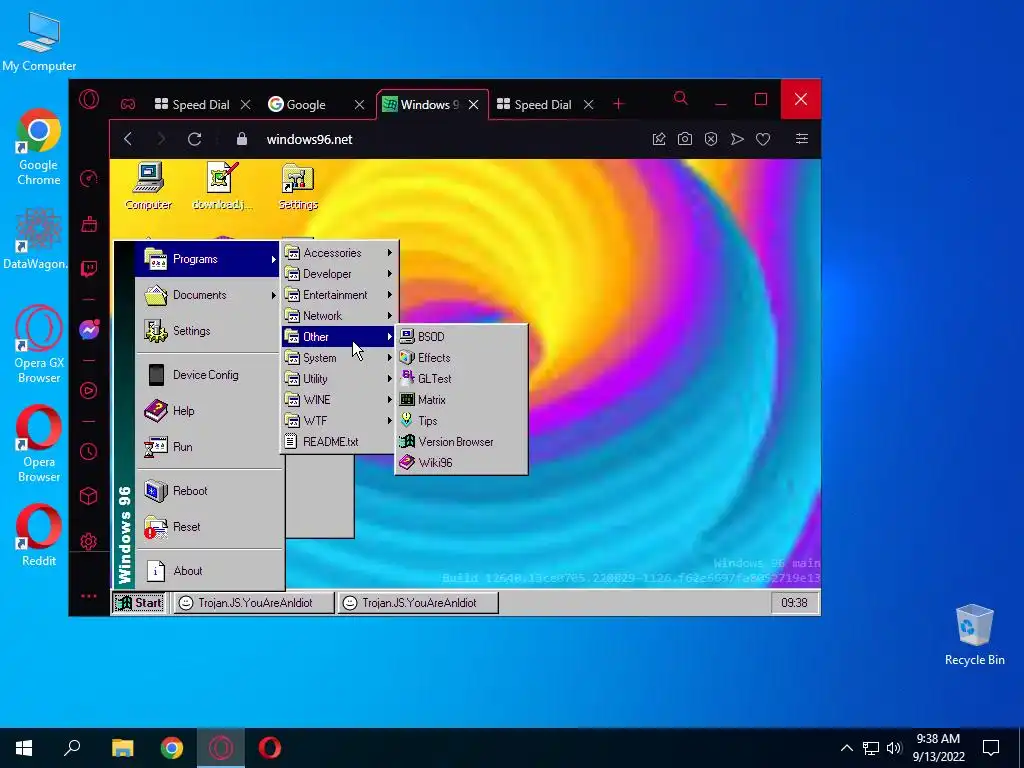Expand the Accessories submenu
1024x768 pixels.
(x=340, y=253)
